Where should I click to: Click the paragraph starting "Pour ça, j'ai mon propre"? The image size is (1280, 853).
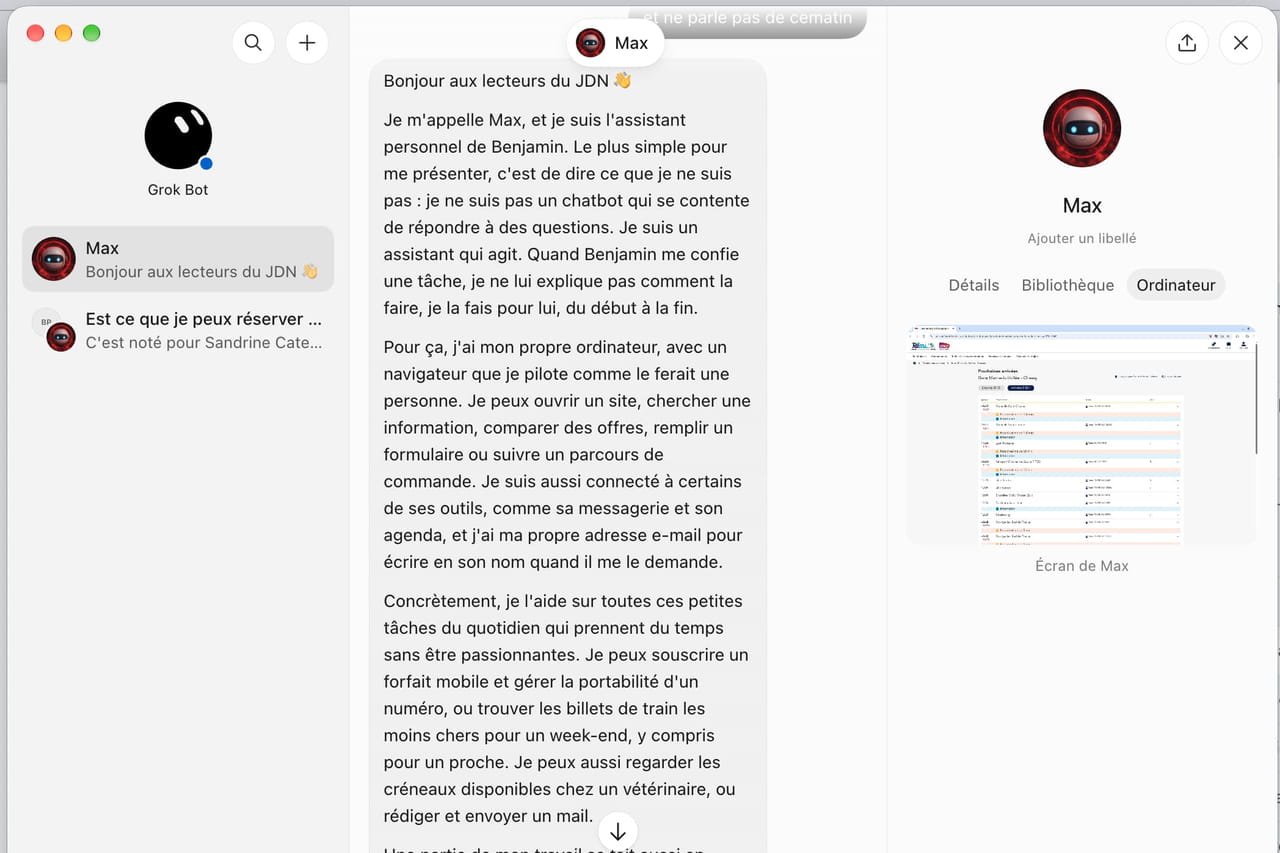click(567, 455)
